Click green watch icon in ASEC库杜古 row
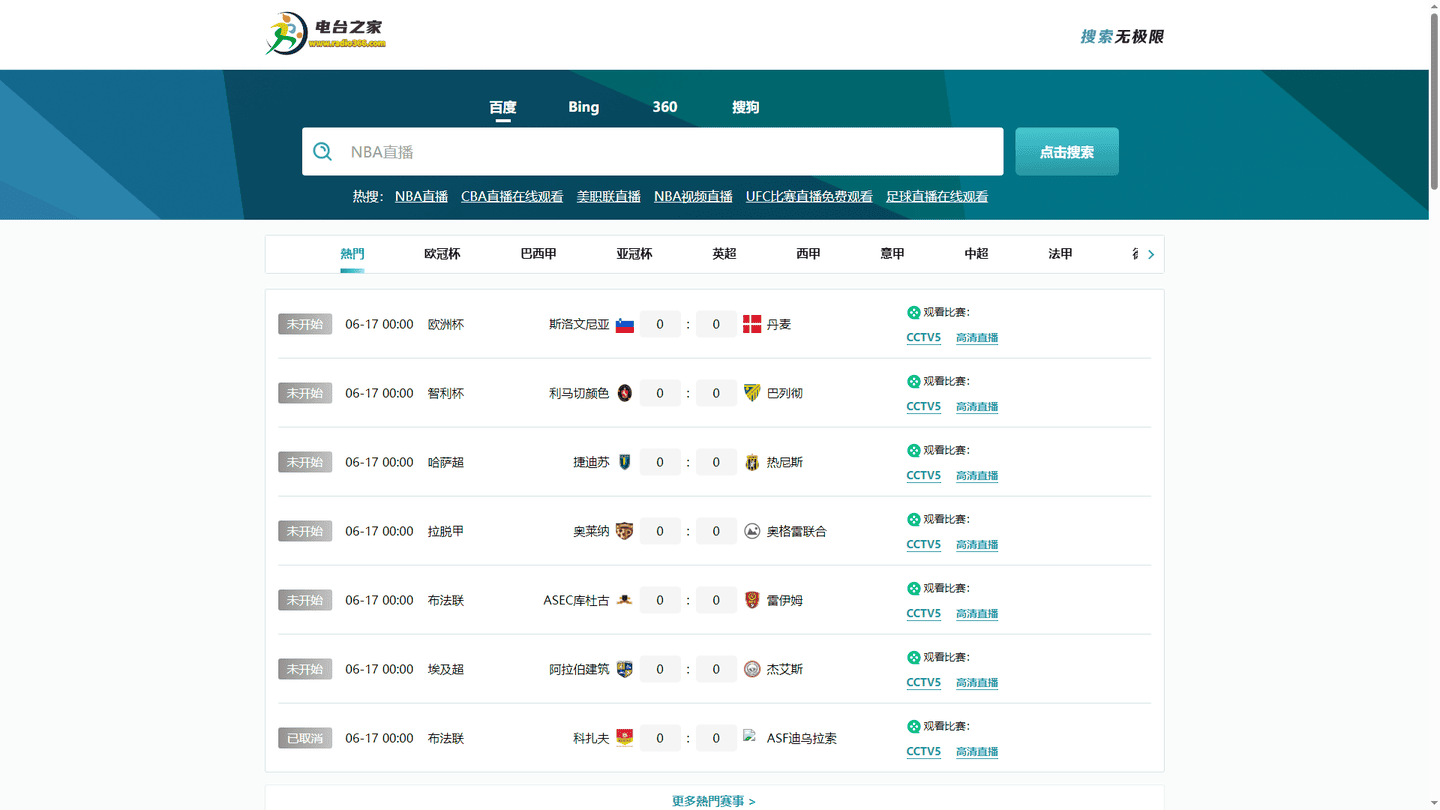 (x=913, y=588)
